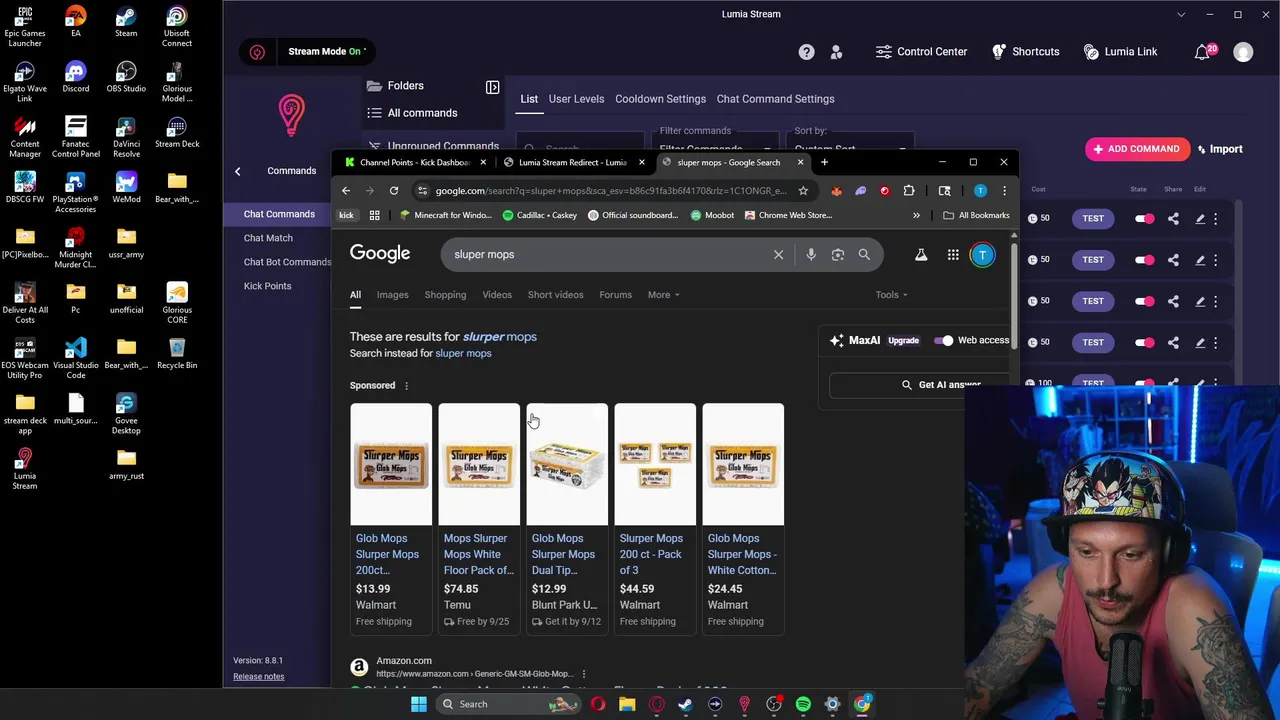The height and width of the screenshot is (720, 1280).
Task: Open the notifications bell in Lumia Stream
Action: click(x=1202, y=52)
